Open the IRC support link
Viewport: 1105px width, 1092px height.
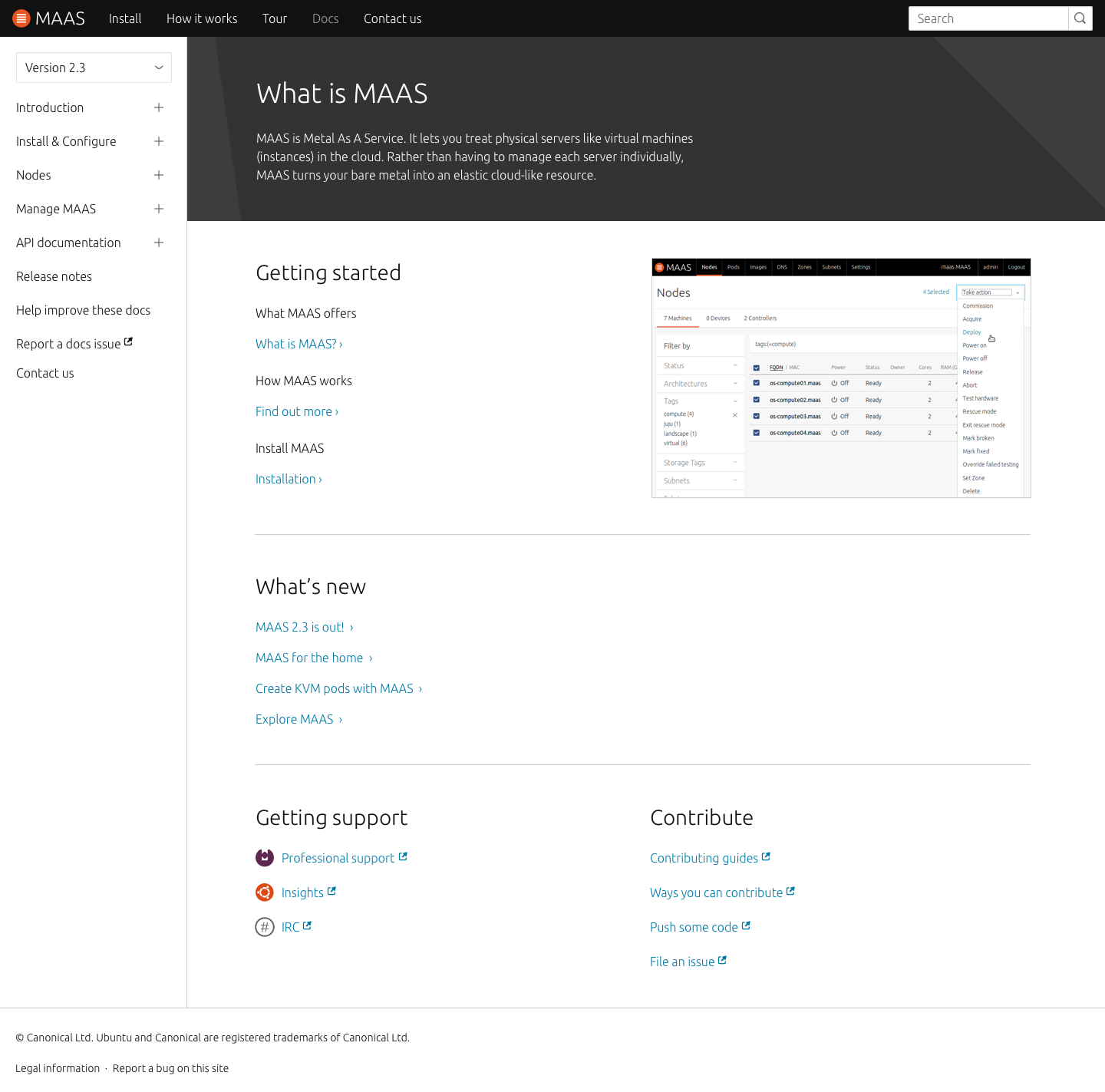[x=296, y=927]
